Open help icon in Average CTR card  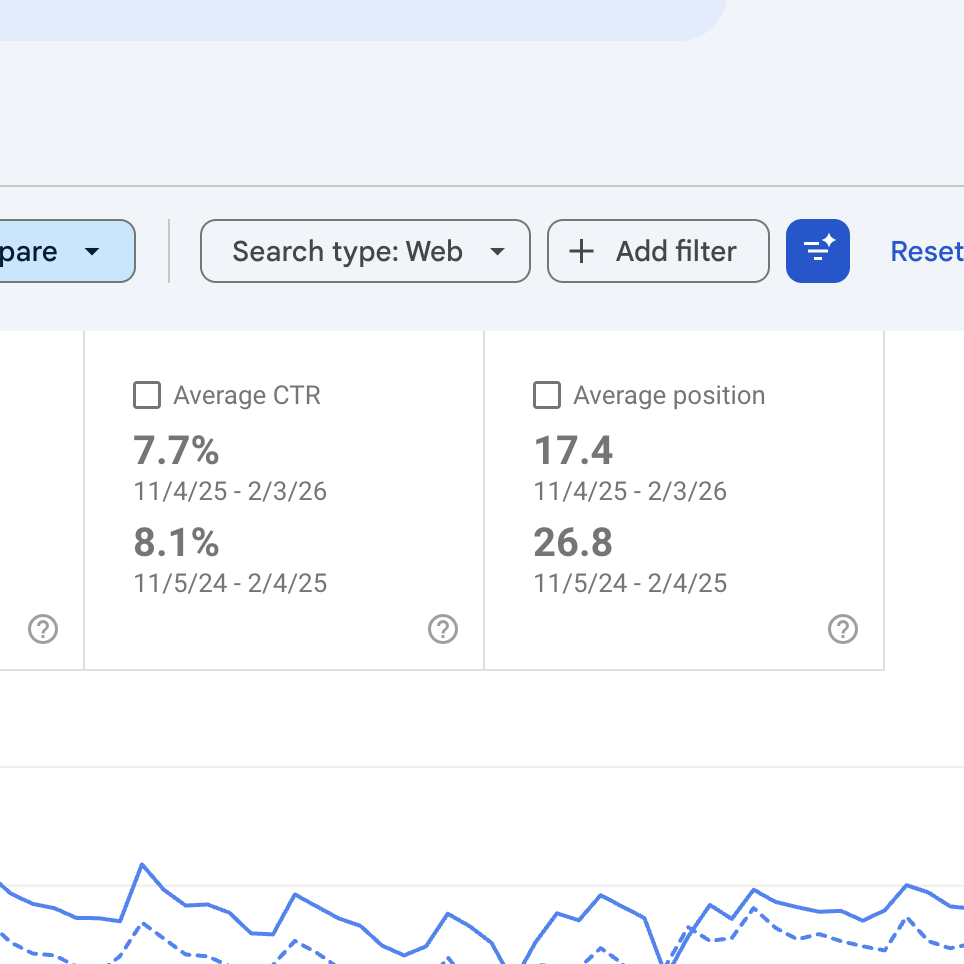click(x=442, y=629)
